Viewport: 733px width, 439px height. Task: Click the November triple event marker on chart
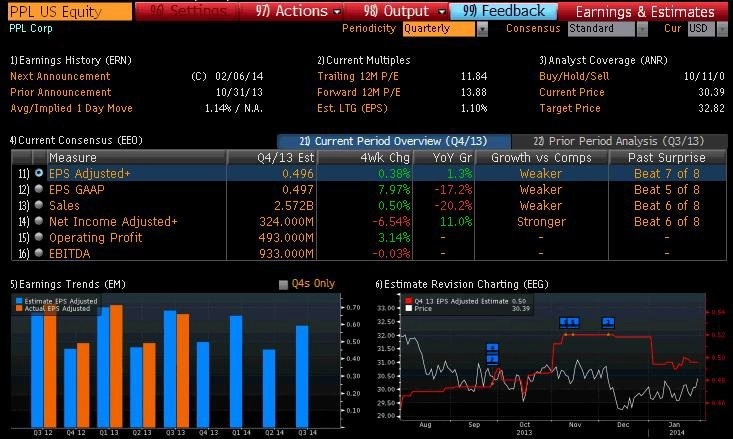pyautogui.click(x=569, y=322)
